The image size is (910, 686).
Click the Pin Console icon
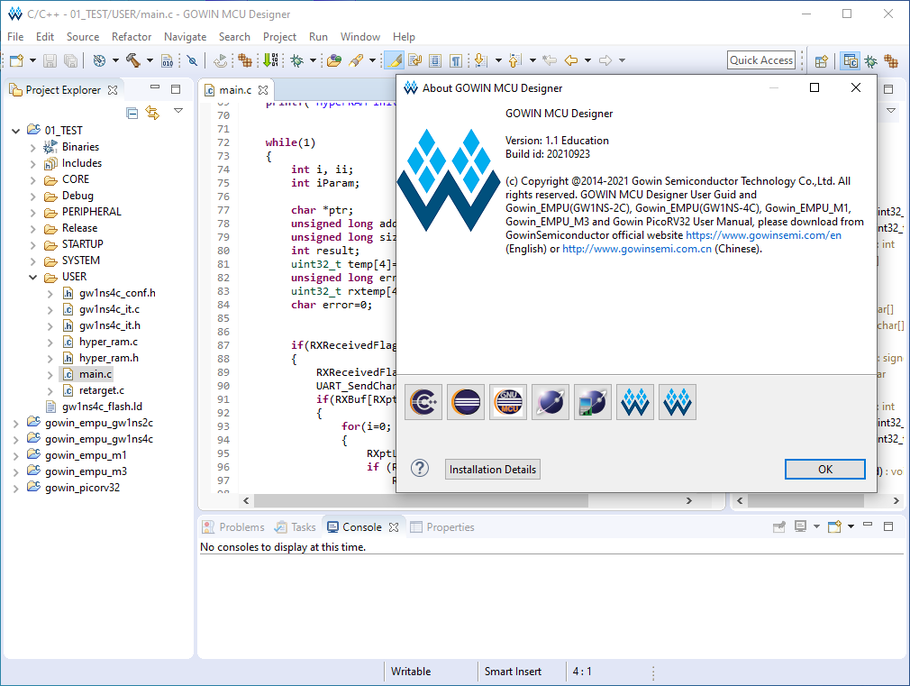pos(779,527)
